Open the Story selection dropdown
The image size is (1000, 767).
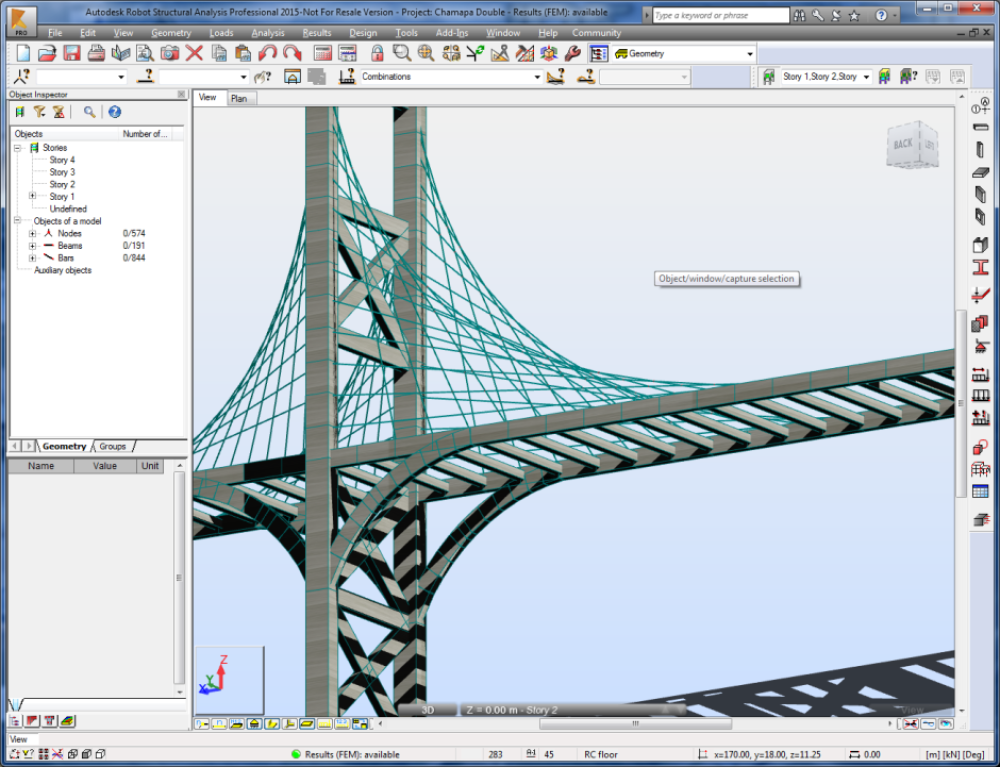(866, 77)
